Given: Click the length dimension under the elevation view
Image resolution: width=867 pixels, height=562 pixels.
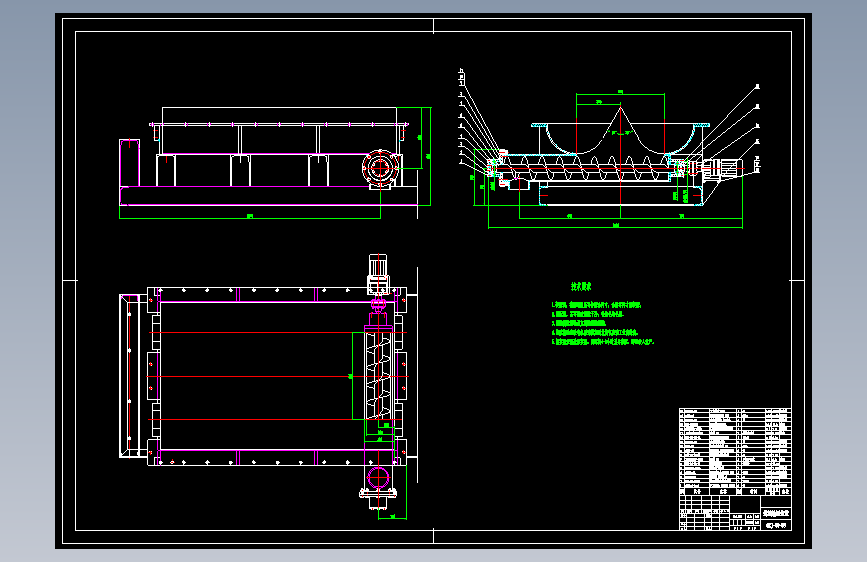Looking at the screenshot, I should [x=250, y=217].
